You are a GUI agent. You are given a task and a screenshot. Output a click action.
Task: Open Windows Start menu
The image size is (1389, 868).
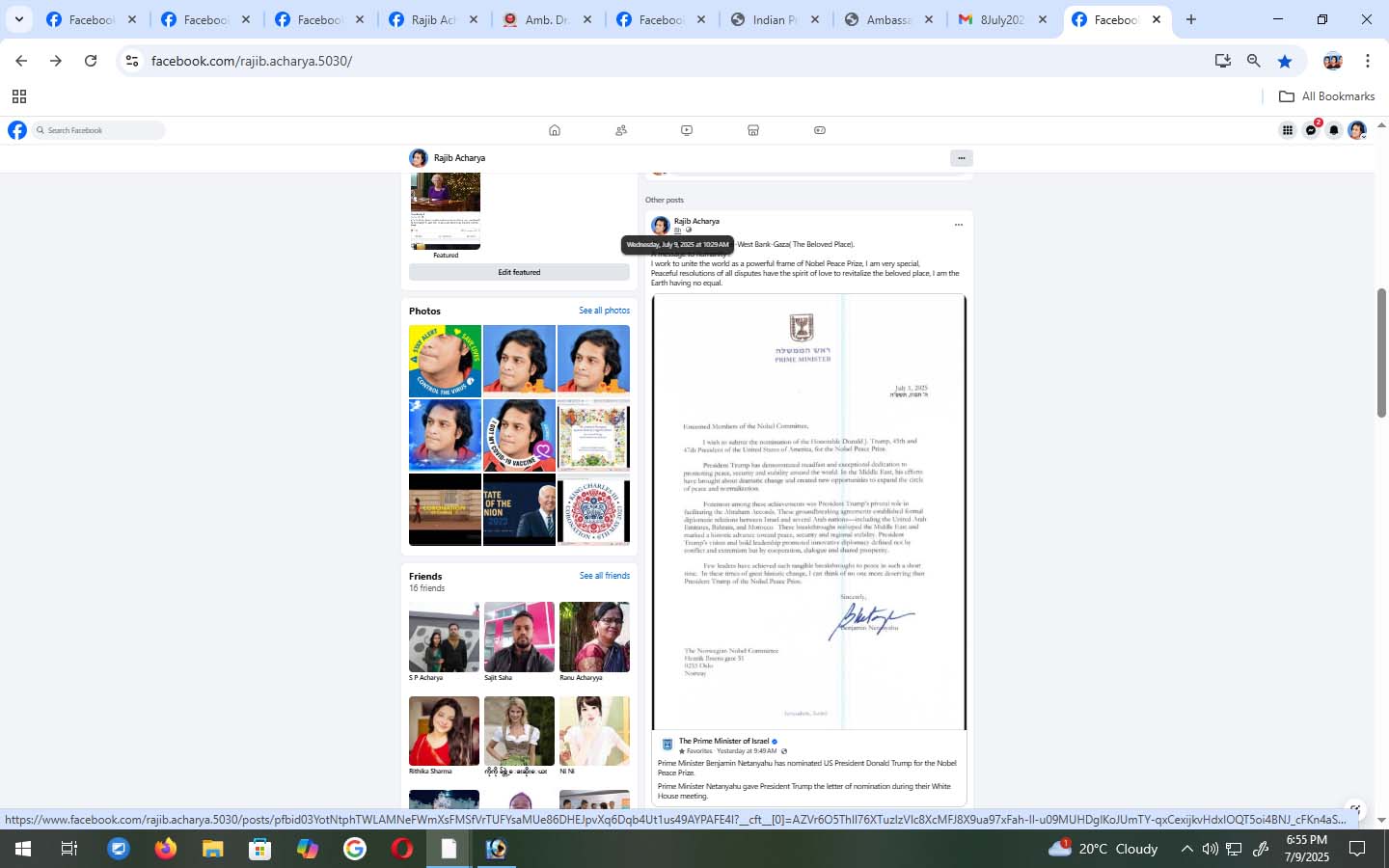point(22,849)
